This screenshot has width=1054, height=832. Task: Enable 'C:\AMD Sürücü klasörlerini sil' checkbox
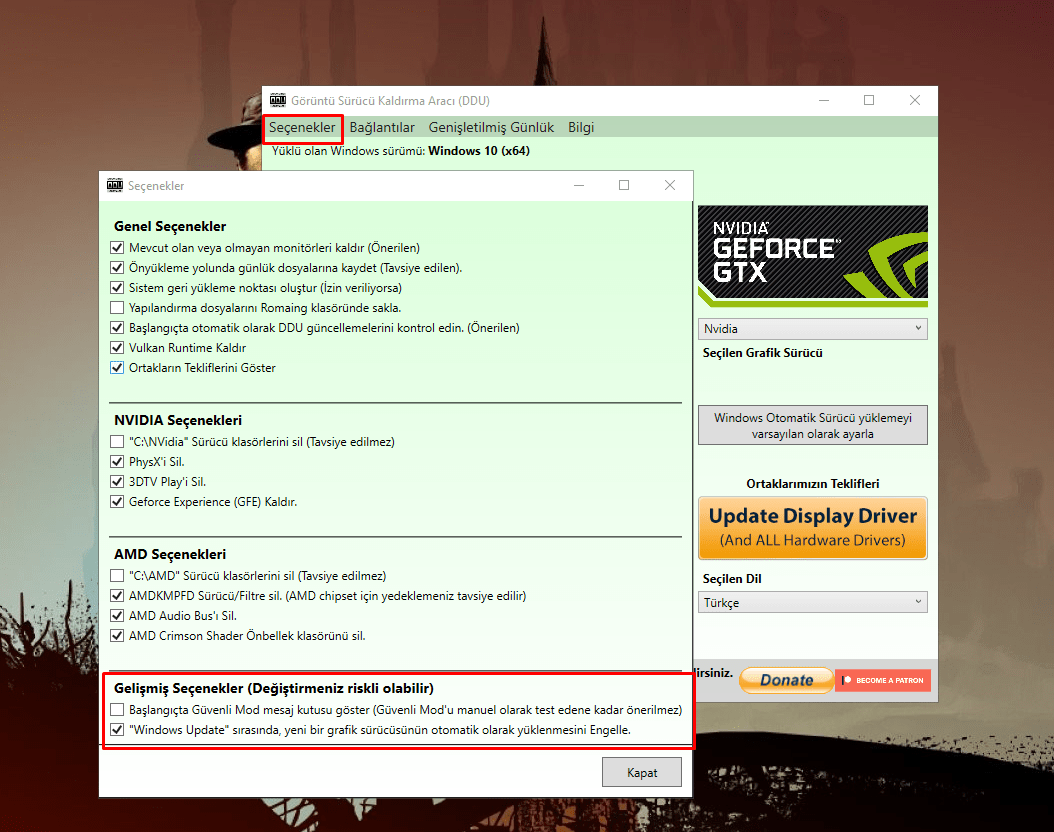[117, 576]
